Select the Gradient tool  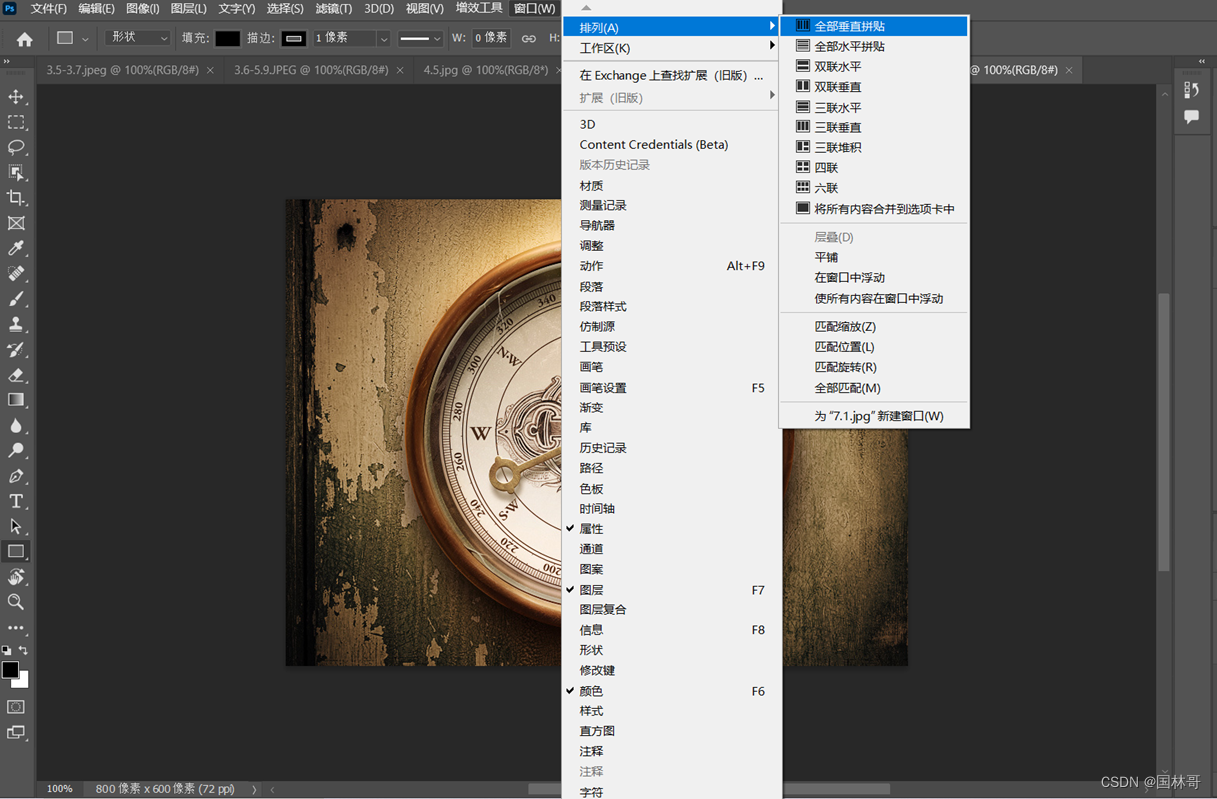pyautogui.click(x=16, y=400)
